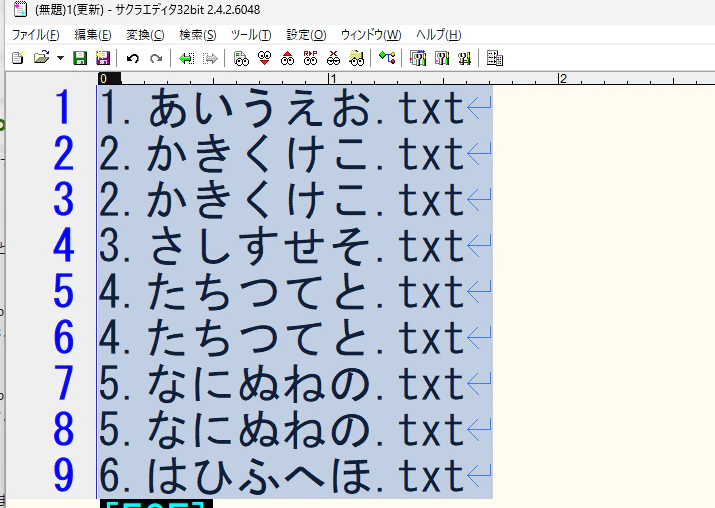
Task: Undo the last edit
Action: [x=133, y=58]
